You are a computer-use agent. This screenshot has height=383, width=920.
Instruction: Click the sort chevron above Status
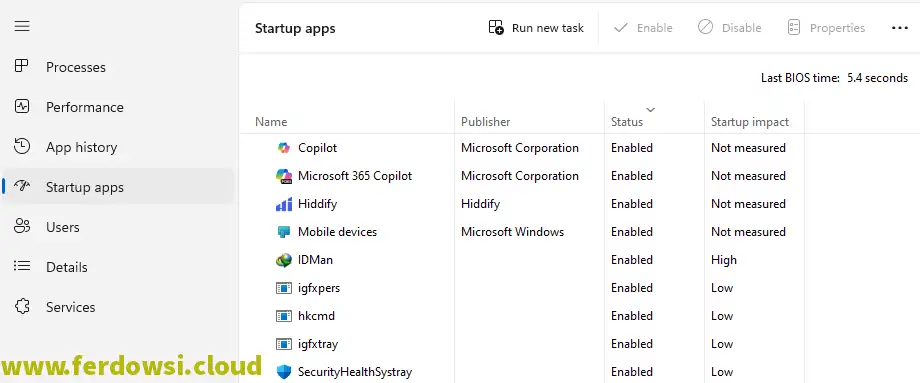(x=650, y=109)
